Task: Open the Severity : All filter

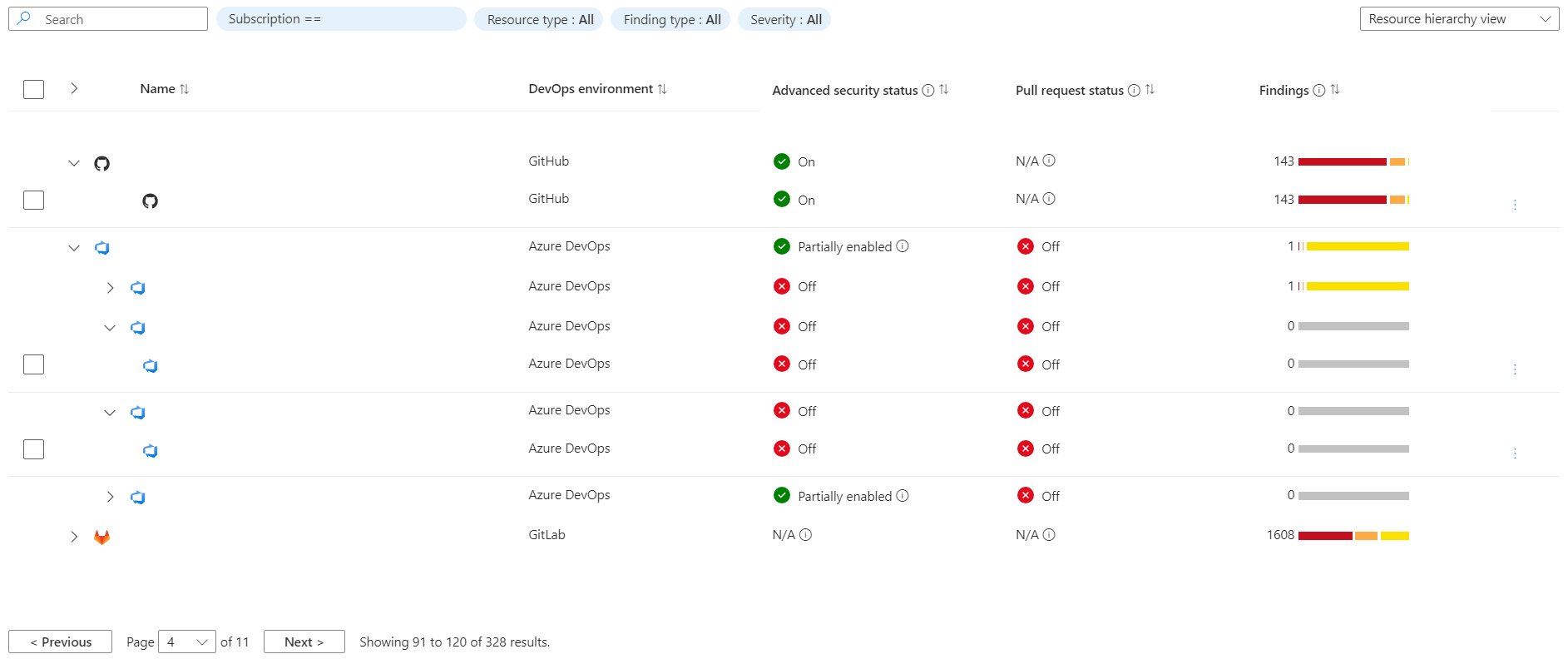Action: 784,19
